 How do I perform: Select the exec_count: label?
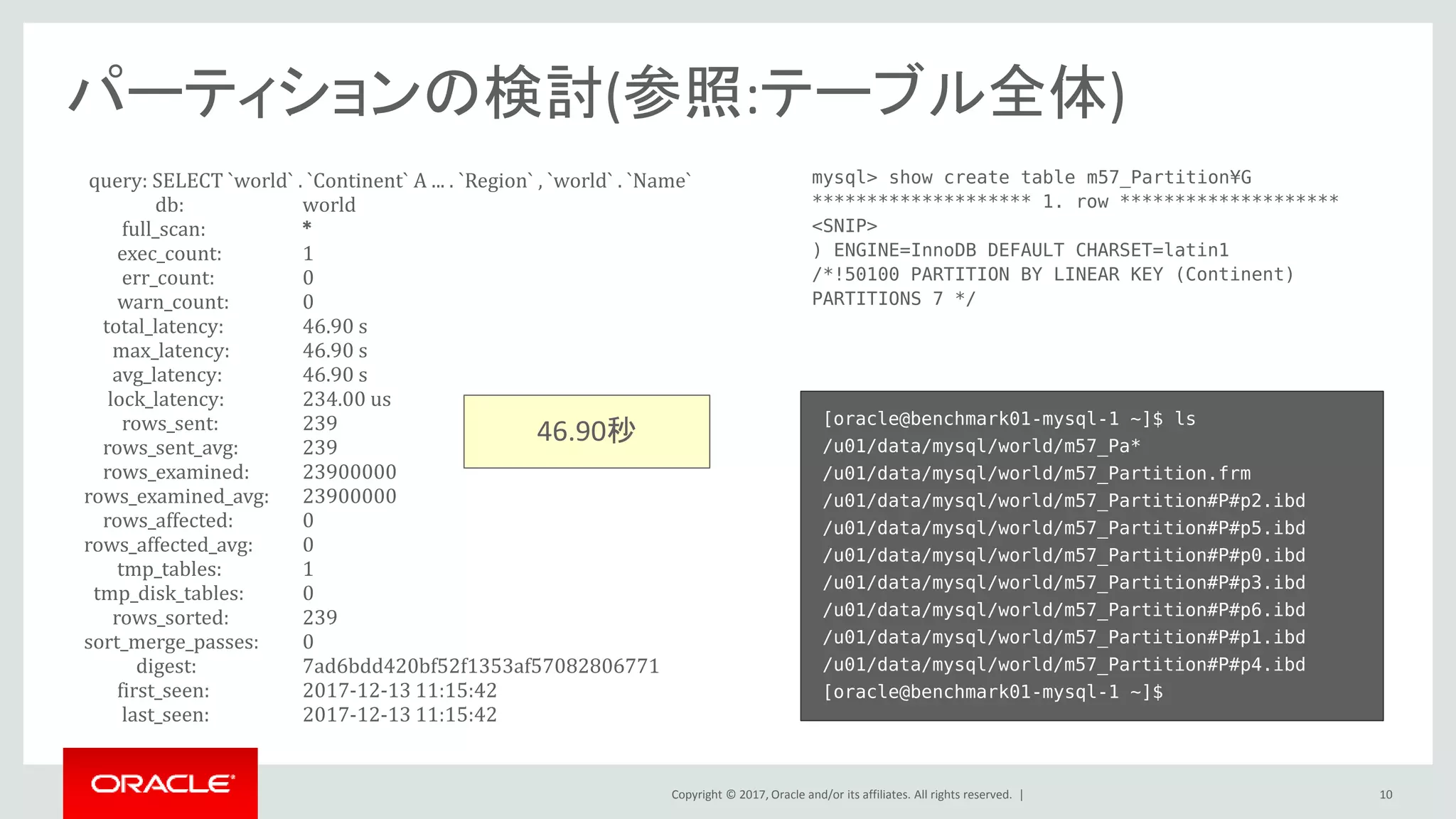pyautogui.click(x=169, y=254)
